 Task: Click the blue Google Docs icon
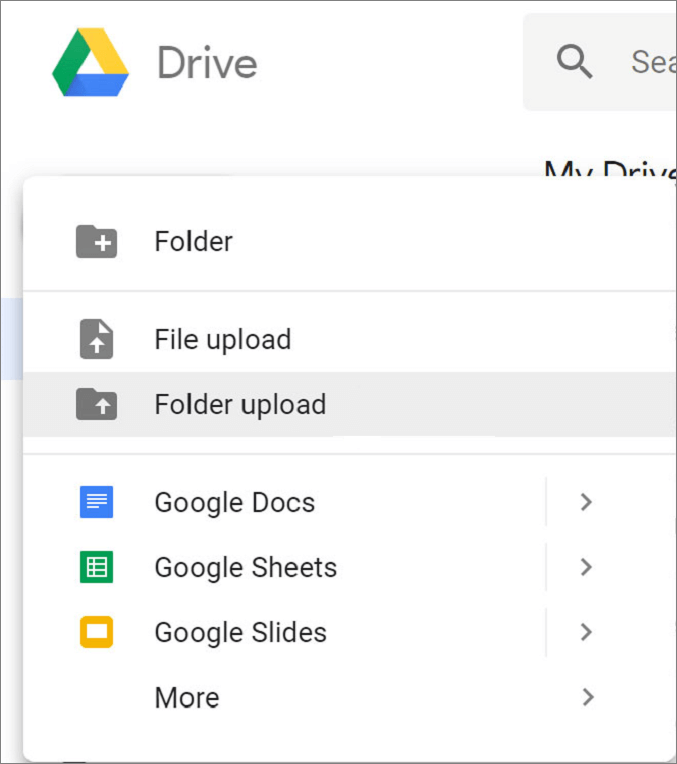(96, 502)
